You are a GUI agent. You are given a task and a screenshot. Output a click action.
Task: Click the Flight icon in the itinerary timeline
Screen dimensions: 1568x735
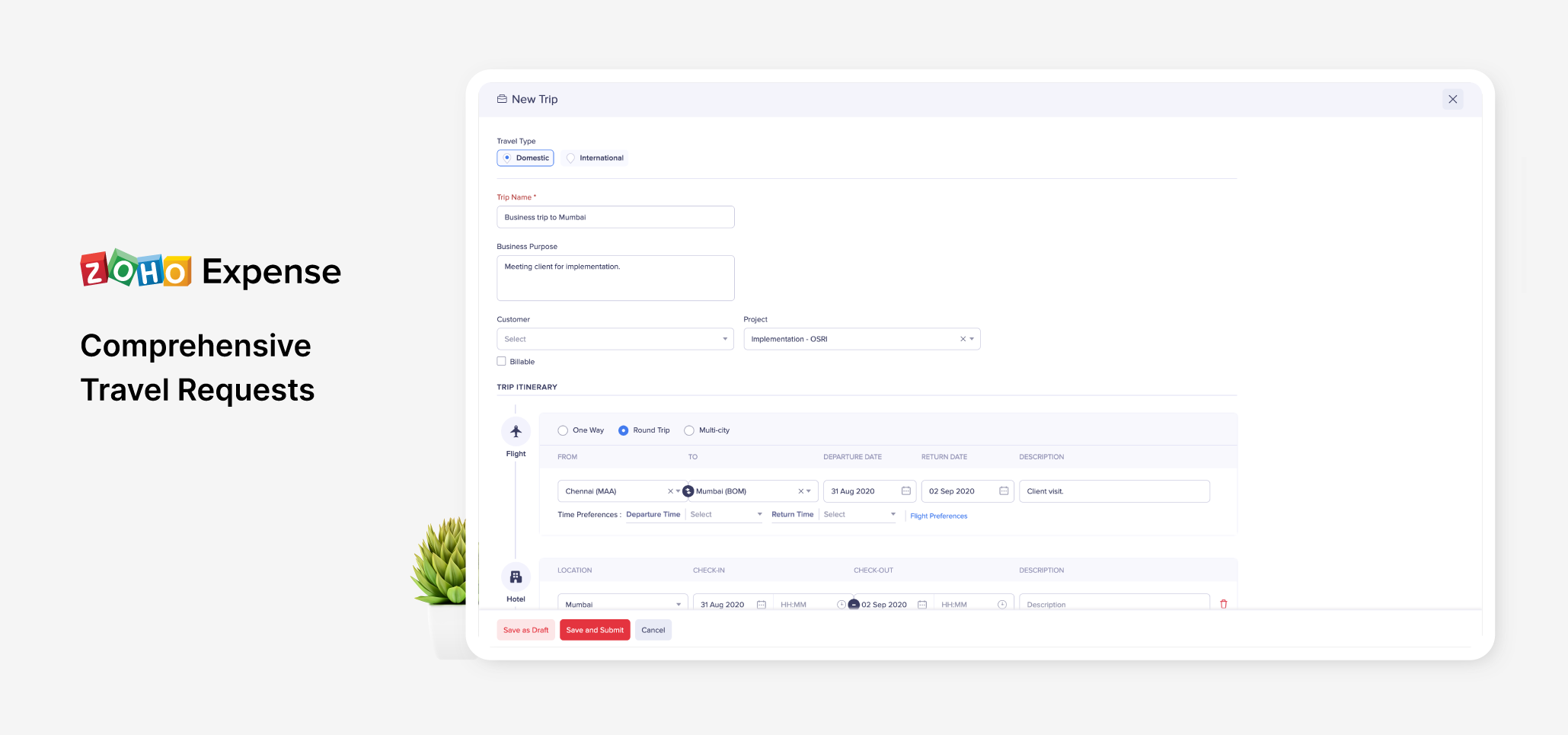[516, 430]
